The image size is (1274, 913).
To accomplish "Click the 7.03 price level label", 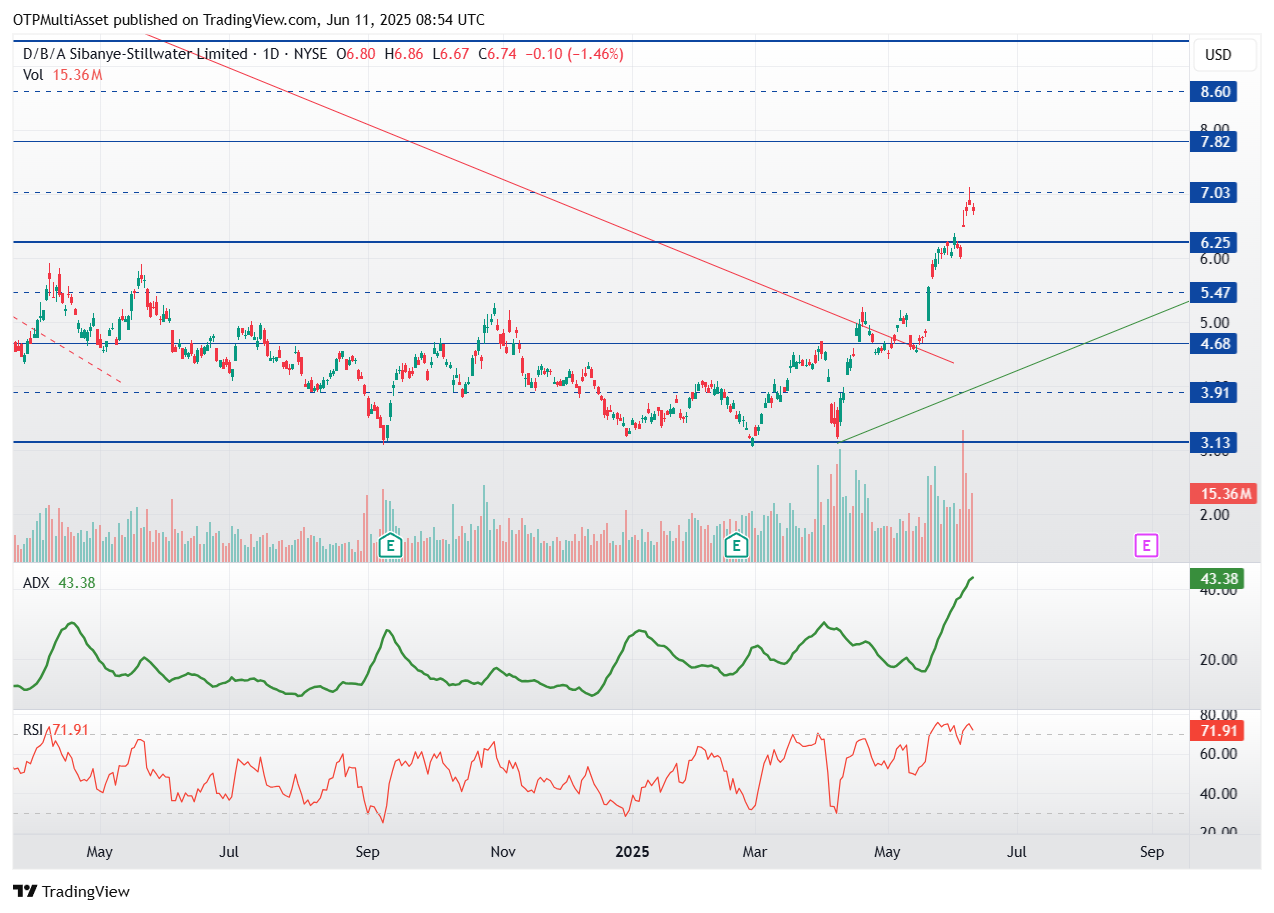I will (x=1213, y=193).
